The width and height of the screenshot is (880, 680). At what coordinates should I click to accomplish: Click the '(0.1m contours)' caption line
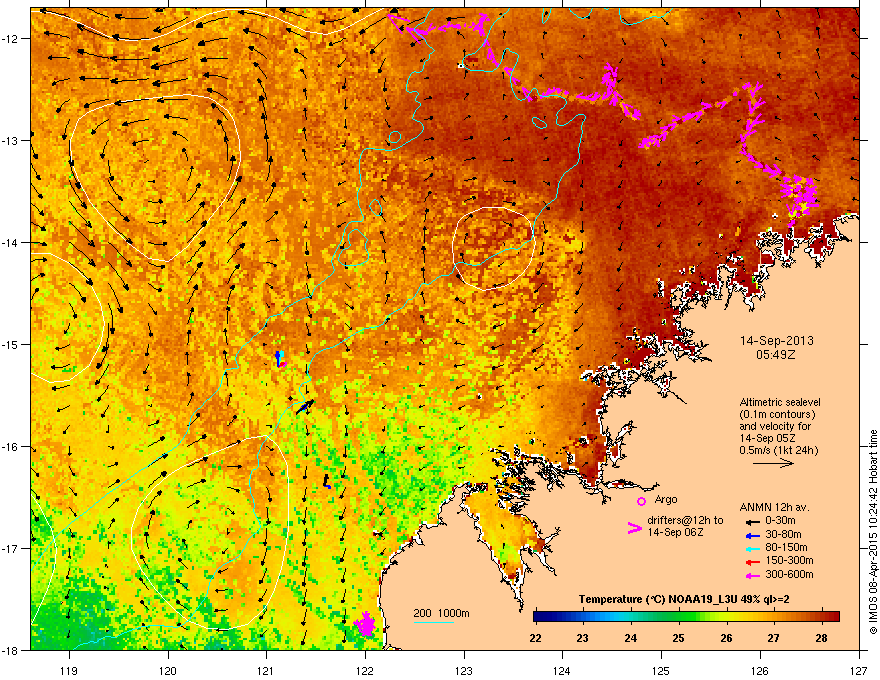click(777, 415)
